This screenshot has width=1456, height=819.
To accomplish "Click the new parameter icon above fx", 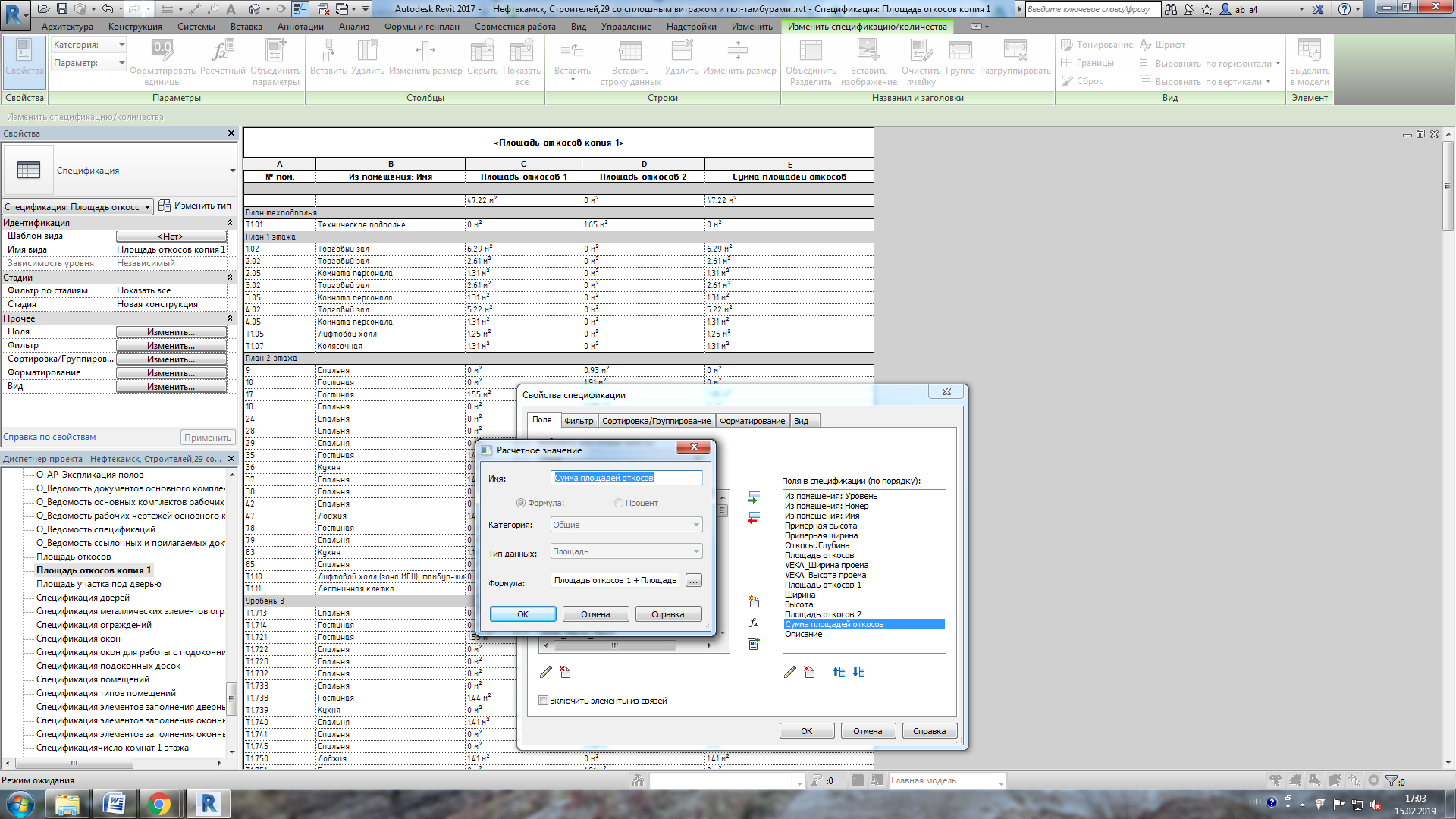I will (x=753, y=601).
